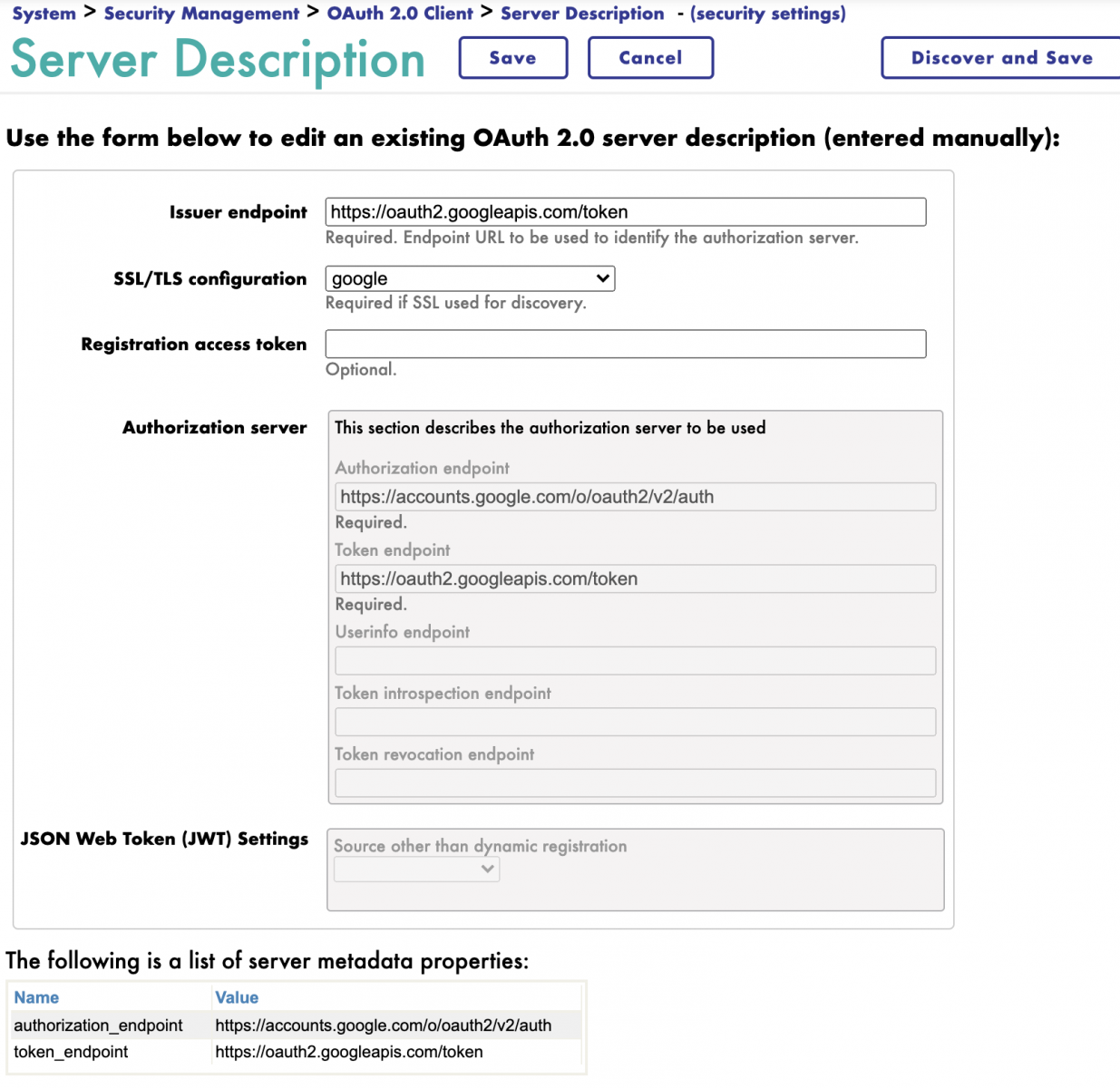The image size is (1120, 1088).
Task: Click 'Required if SSL used for discovery' hint
Action: pos(456,303)
